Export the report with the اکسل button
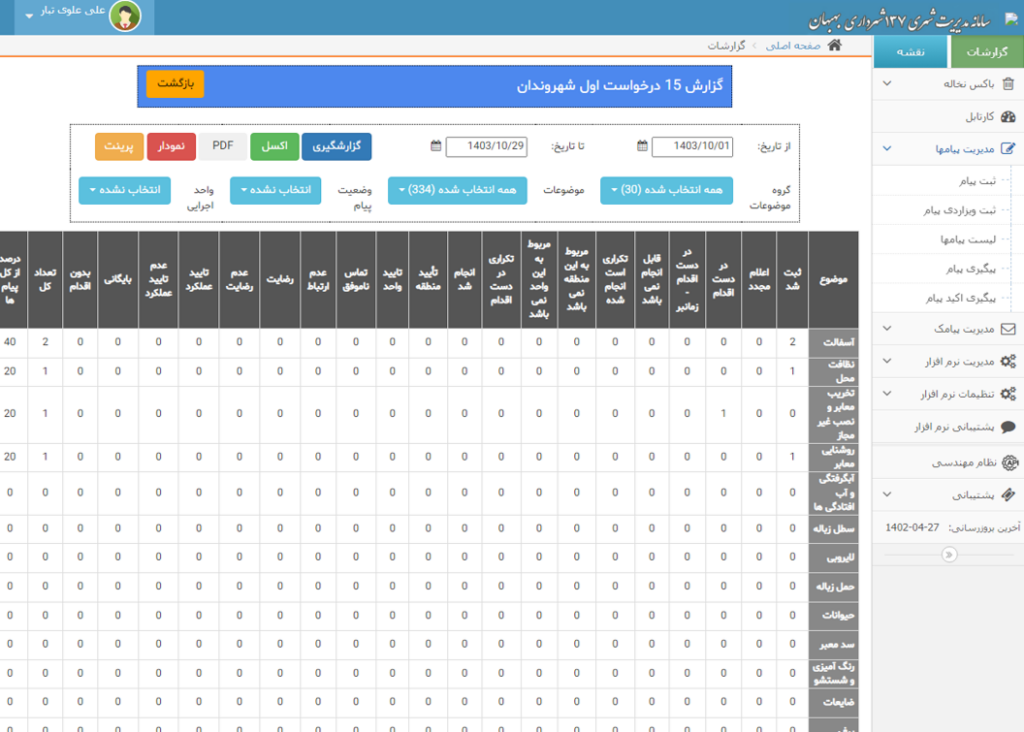 (x=274, y=146)
